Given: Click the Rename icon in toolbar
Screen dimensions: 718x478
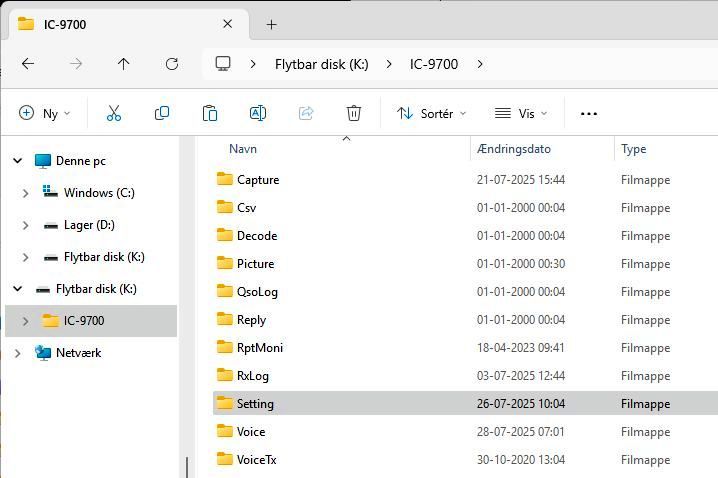Looking at the screenshot, I should click(258, 113).
